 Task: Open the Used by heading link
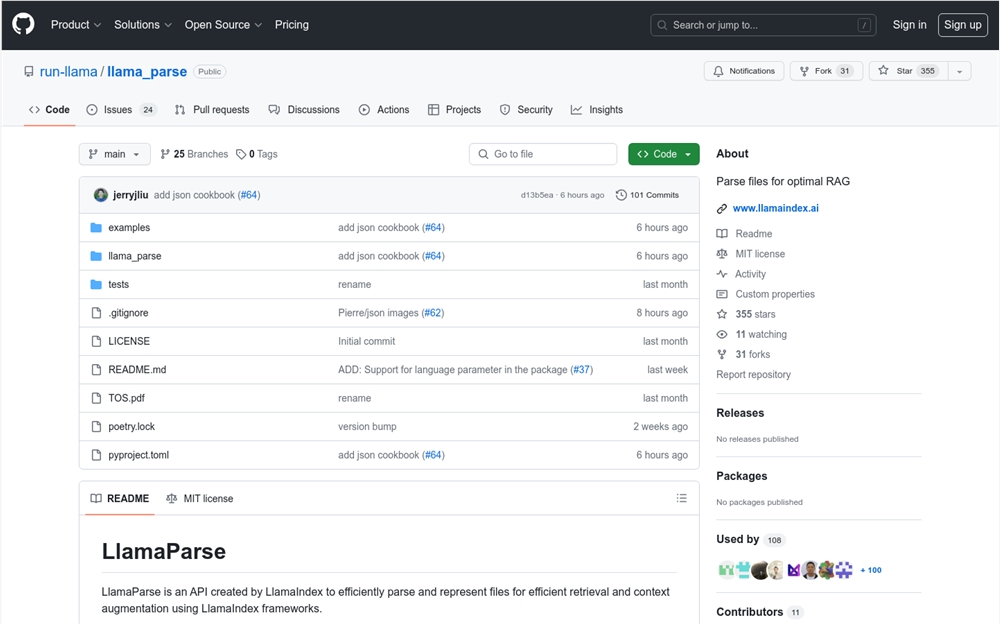(x=750, y=539)
